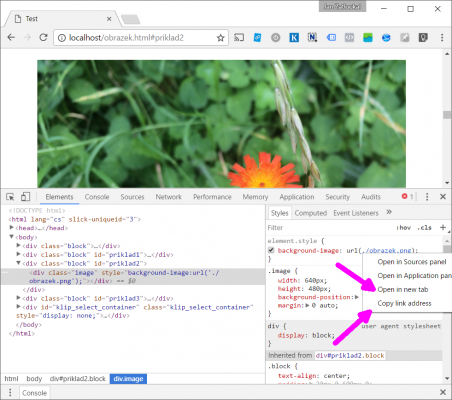Screen dimensions: 452x400
Task: Toggle the .cls class editor button
Action: point(425,228)
